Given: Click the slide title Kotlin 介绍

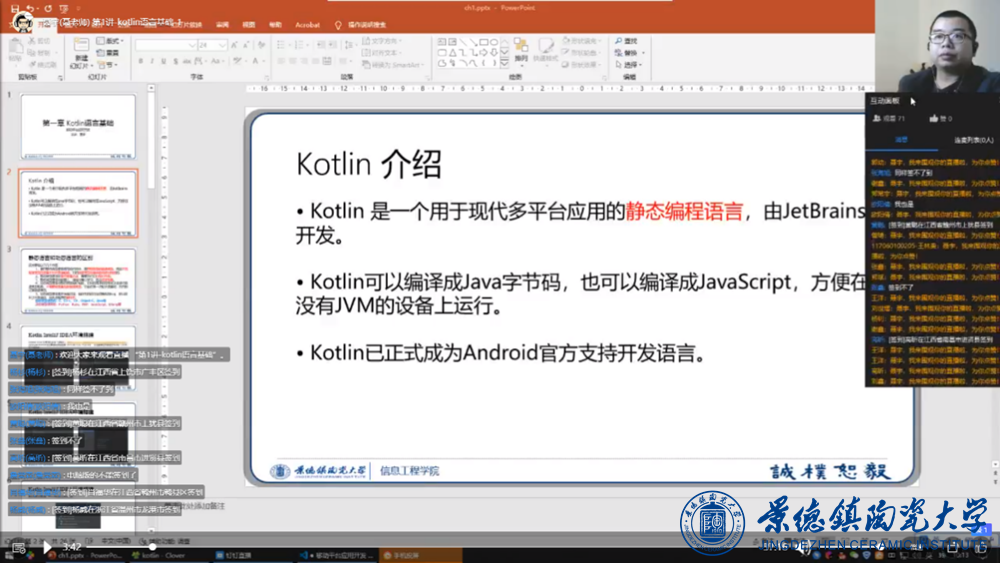Looking at the screenshot, I should [369, 165].
